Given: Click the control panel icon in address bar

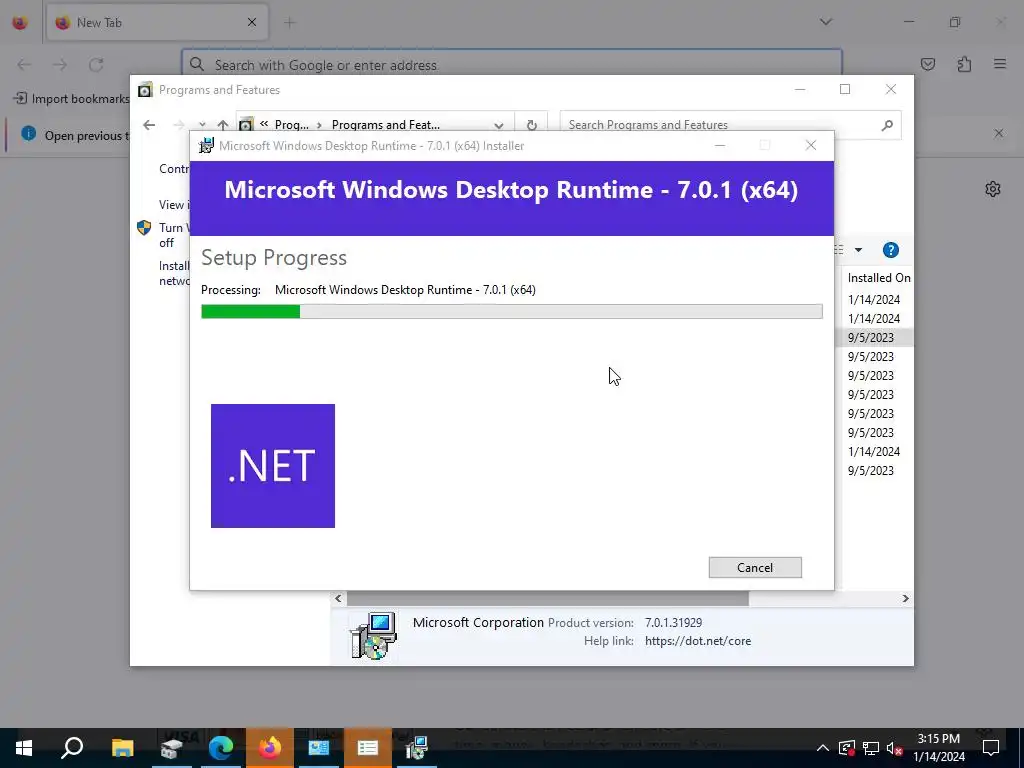Looking at the screenshot, I should coord(246,124).
